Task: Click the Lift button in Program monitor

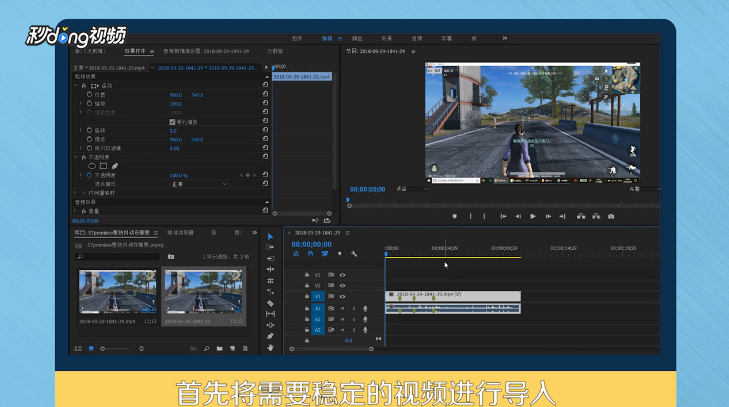Action: (x=581, y=216)
